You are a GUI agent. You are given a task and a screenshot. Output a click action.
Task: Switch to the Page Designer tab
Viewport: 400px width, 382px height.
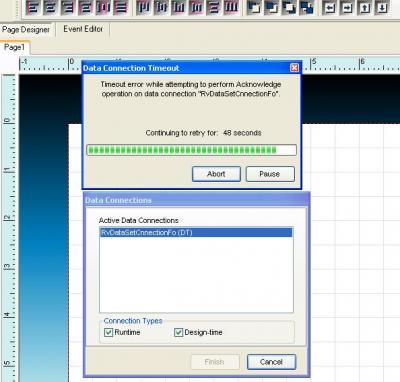tap(26, 30)
